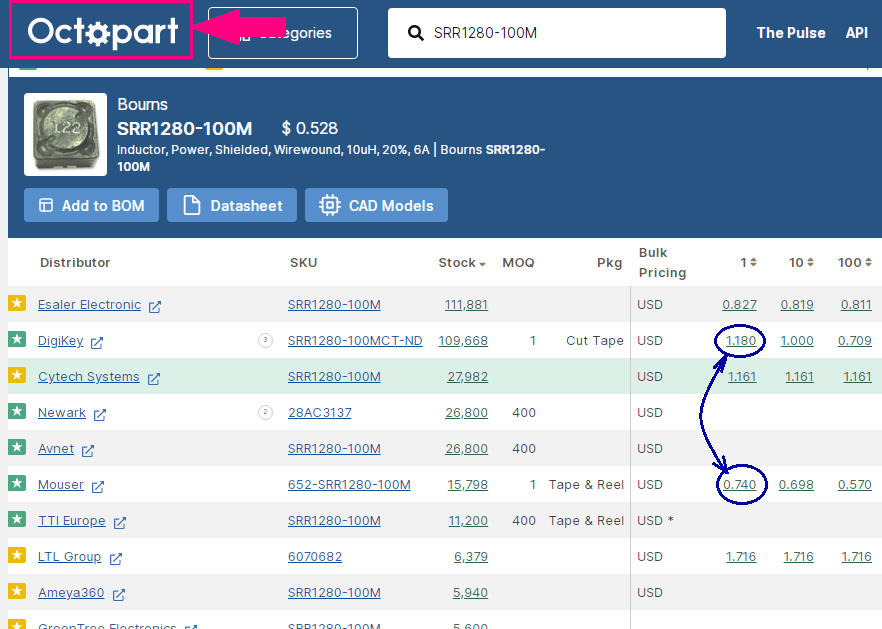Open the Newark distributor link

[62, 412]
